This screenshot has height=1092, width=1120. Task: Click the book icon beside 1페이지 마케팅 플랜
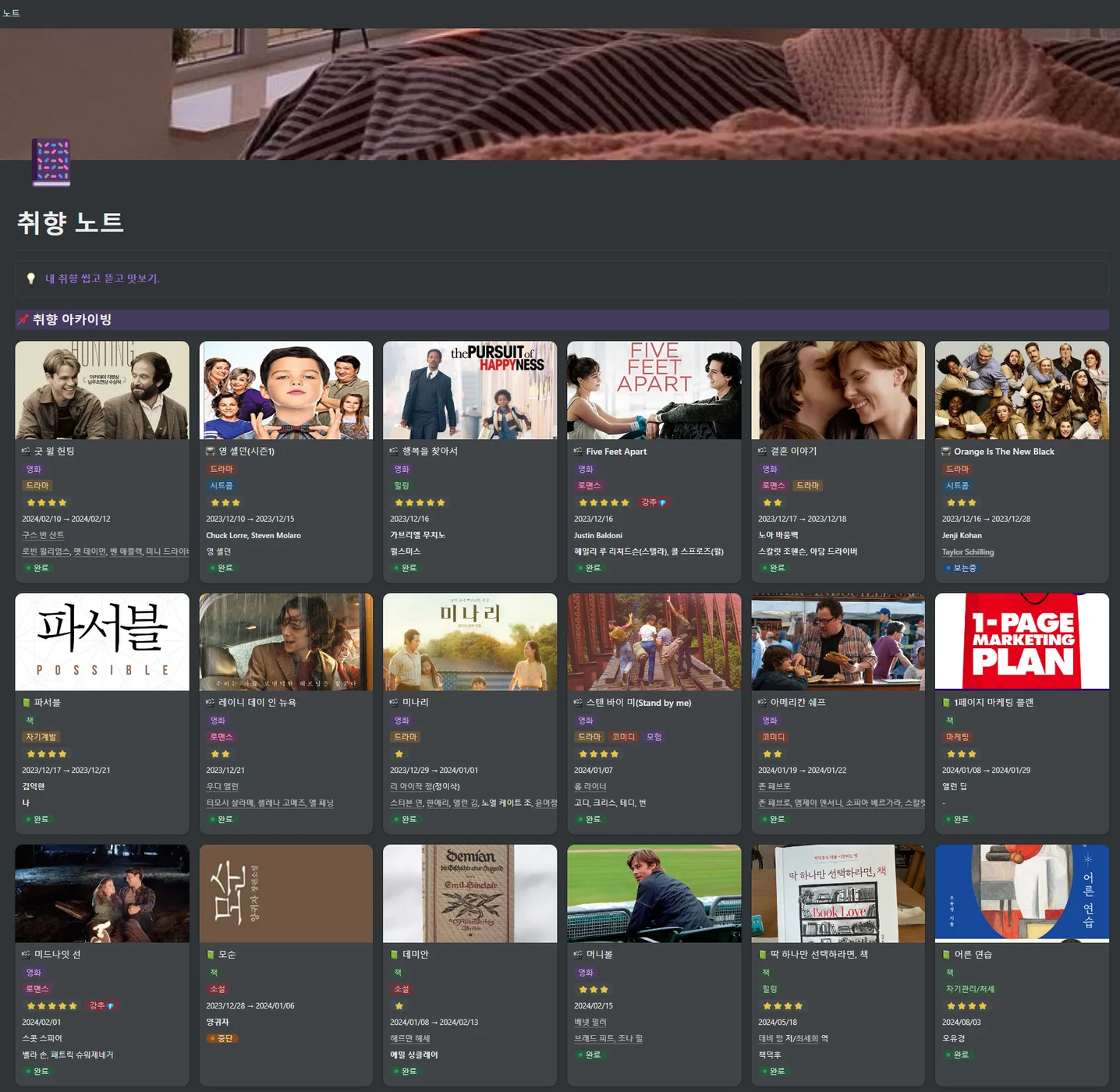(946, 703)
